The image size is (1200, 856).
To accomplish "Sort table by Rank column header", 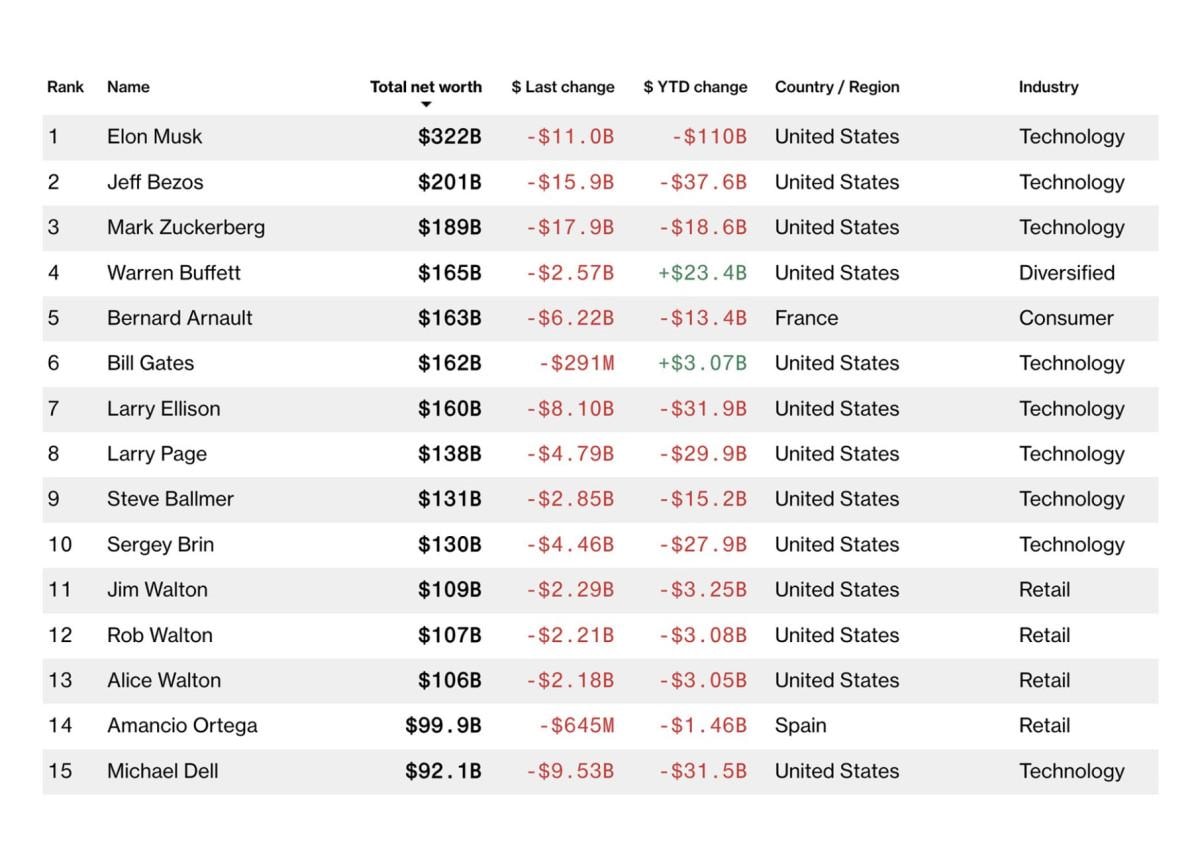I will (x=65, y=87).
